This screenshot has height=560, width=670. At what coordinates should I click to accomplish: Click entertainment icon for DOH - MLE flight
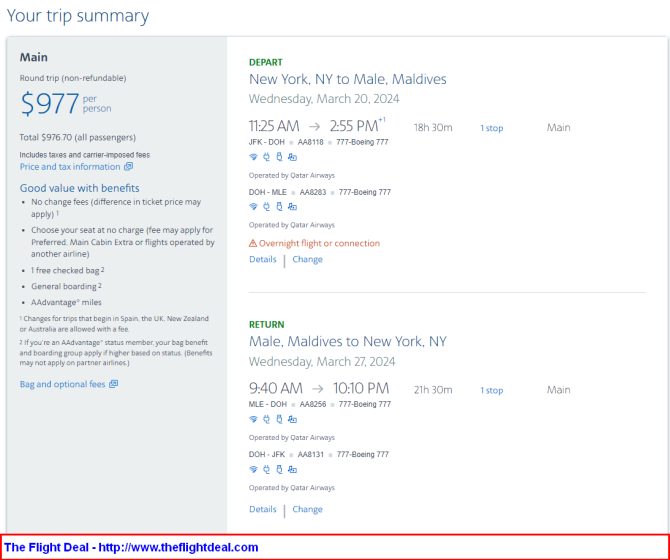coord(292,207)
